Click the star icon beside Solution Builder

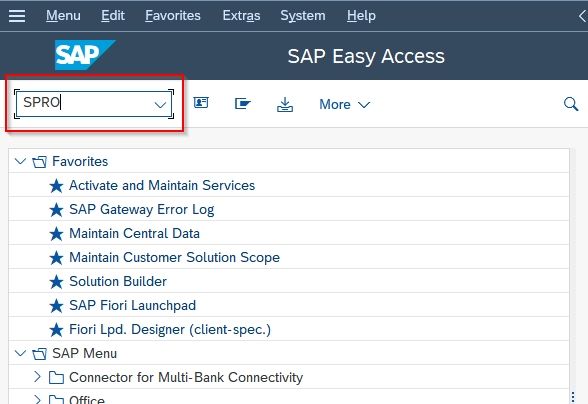[x=56, y=281]
